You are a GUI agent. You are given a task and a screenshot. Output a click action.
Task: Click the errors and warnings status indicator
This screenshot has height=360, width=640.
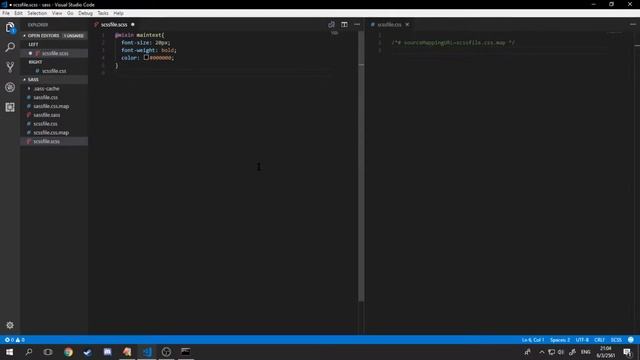click(x=15, y=340)
